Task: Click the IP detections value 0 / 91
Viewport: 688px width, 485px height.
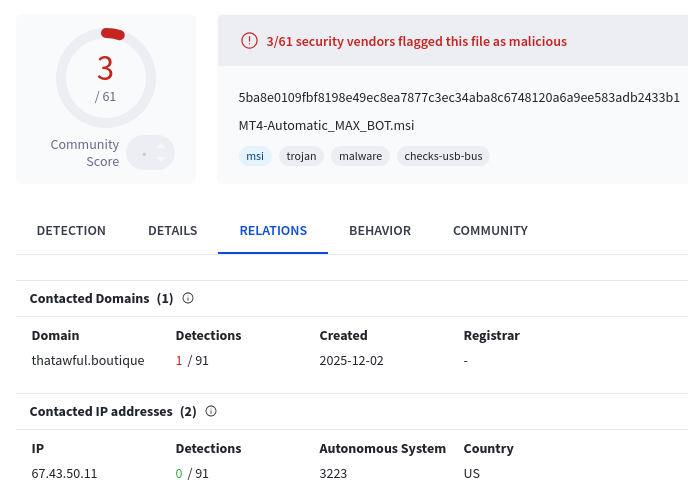Action: [x=192, y=474]
